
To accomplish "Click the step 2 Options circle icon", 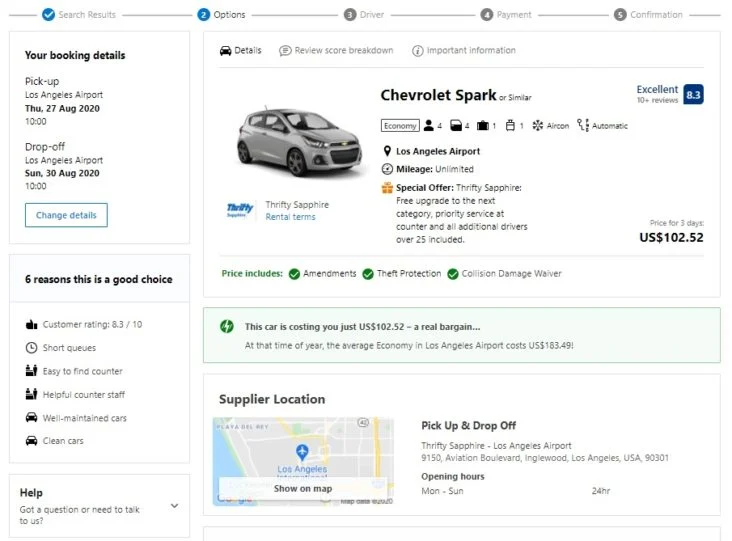I will point(204,14).
